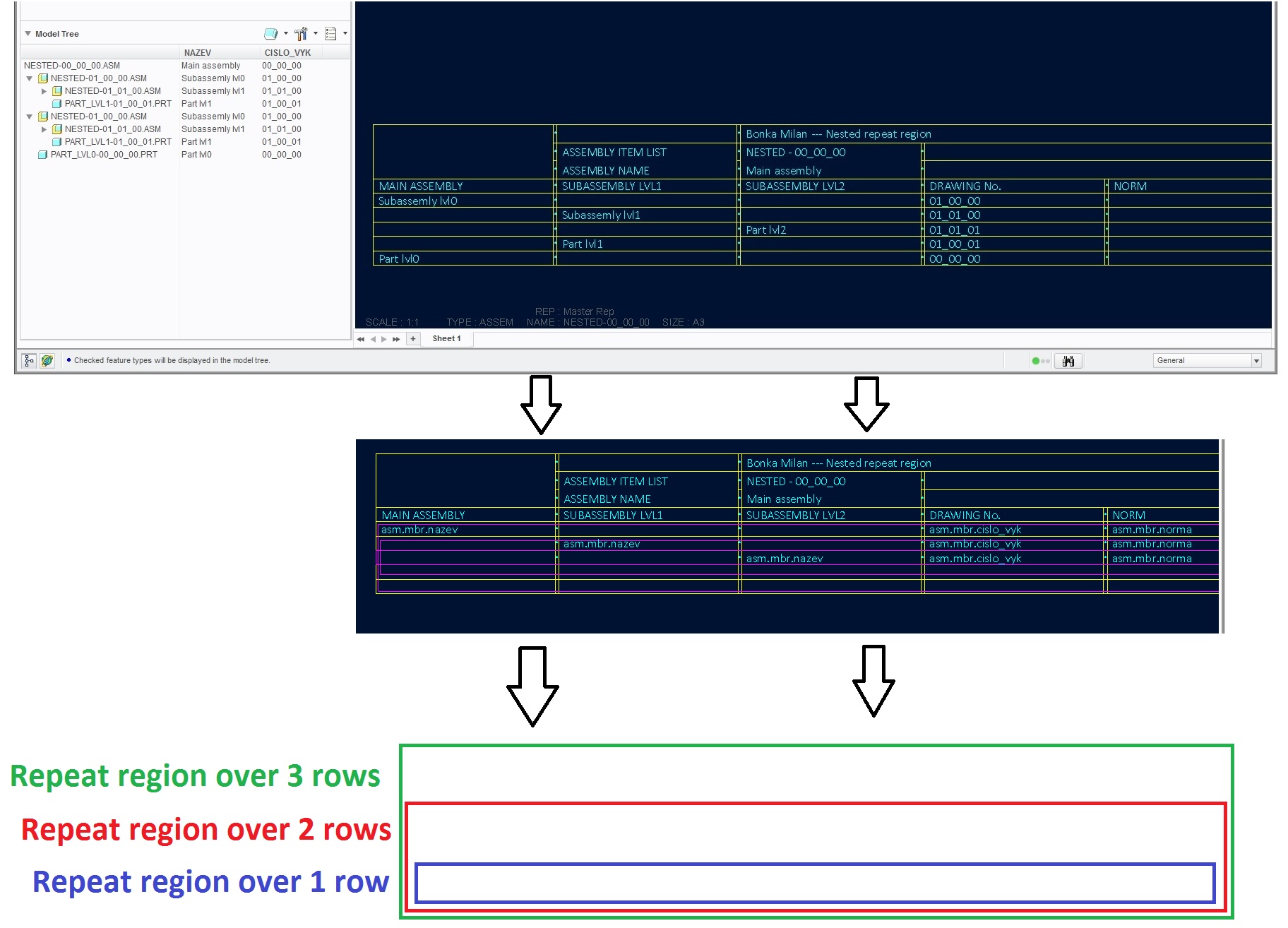Open the dropdown arrow beside the list icon
The height and width of the screenshot is (928, 1288).
click(345, 33)
